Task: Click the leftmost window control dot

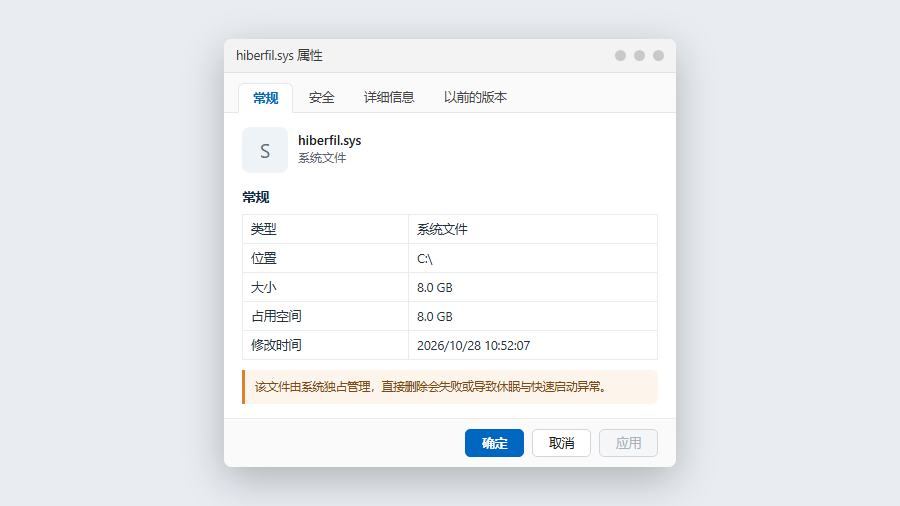Action: pos(620,56)
